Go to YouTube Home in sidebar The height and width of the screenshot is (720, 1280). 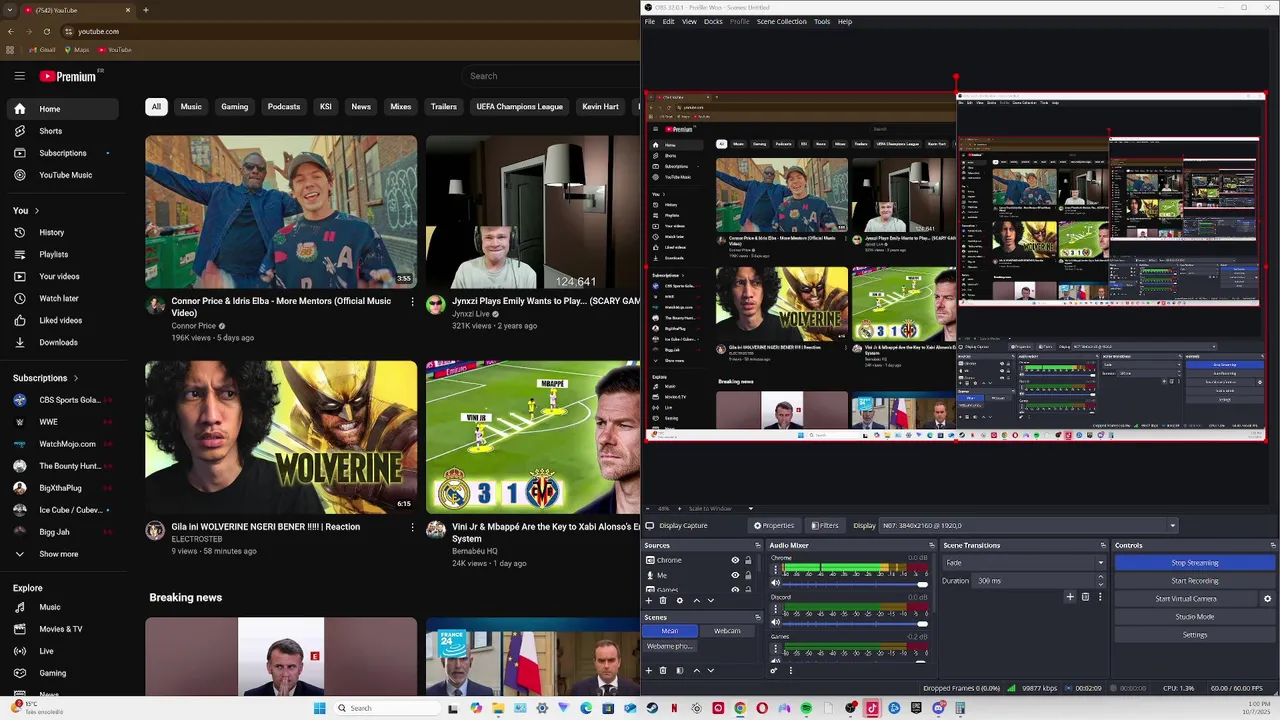(x=62, y=109)
